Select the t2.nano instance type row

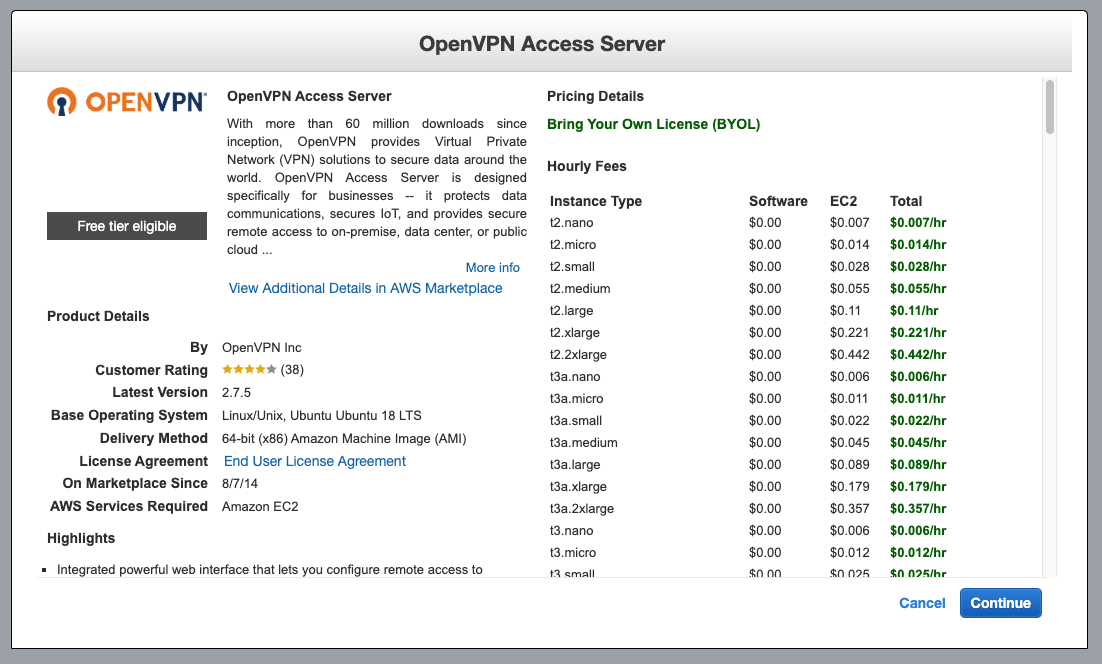tap(748, 223)
